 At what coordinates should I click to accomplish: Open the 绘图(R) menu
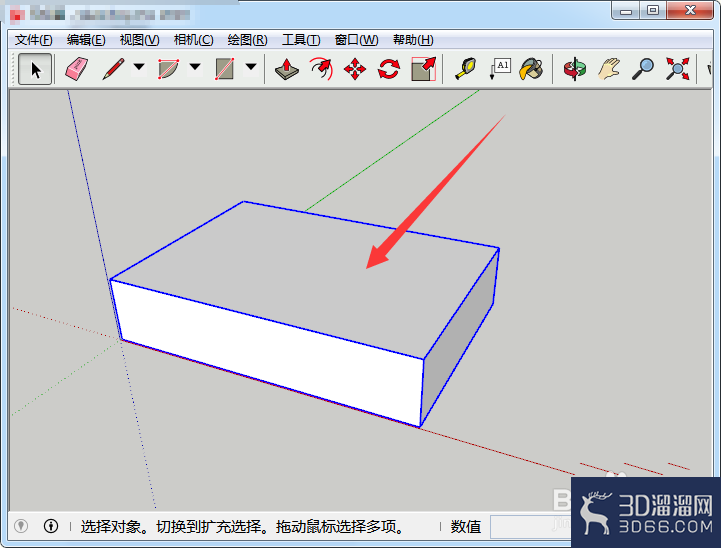[247, 40]
